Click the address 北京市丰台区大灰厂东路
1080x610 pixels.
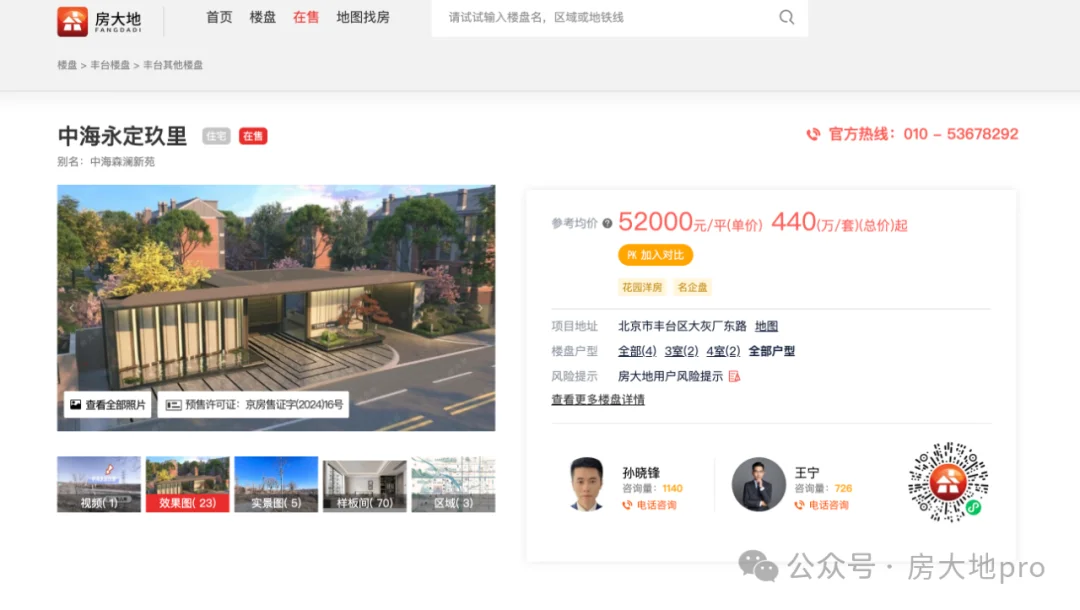pos(682,326)
